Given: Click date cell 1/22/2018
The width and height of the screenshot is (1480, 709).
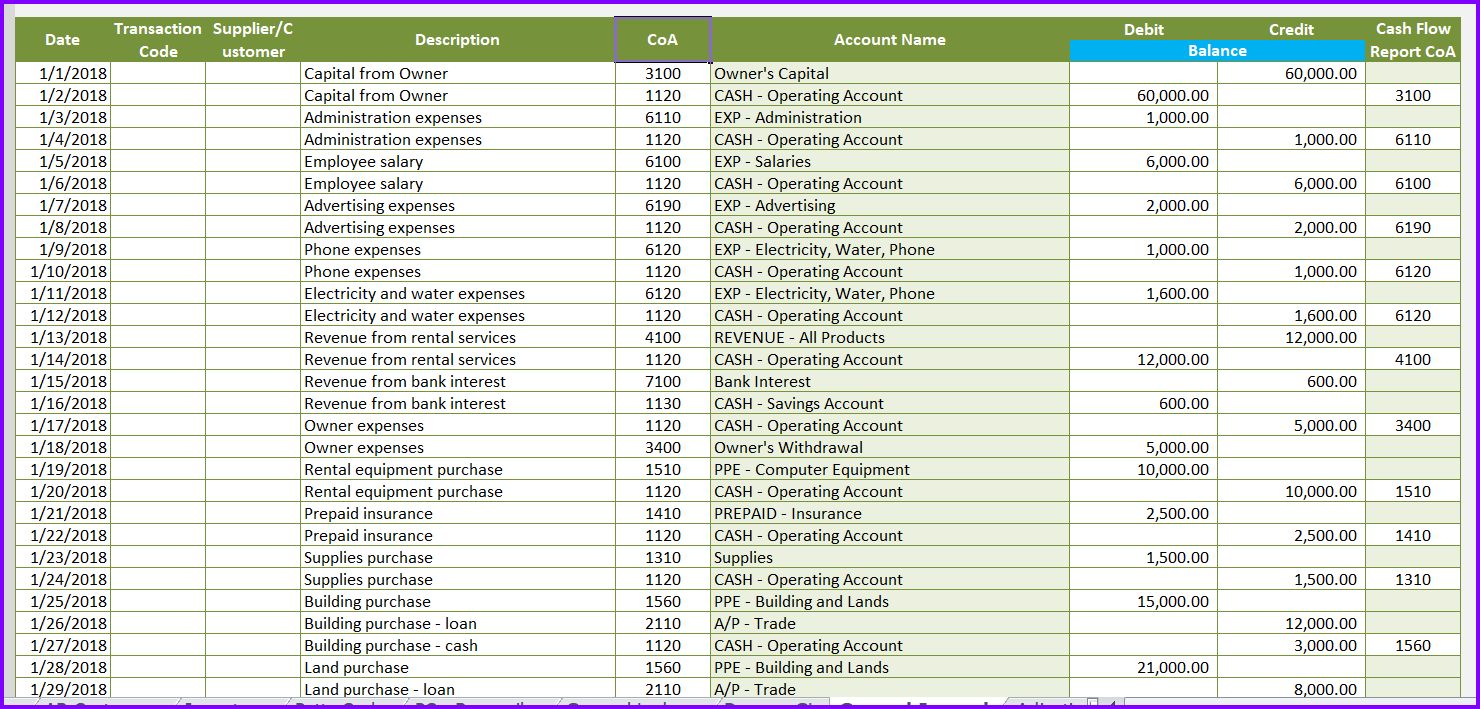Looking at the screenshot, I should (x=62, y=535).
